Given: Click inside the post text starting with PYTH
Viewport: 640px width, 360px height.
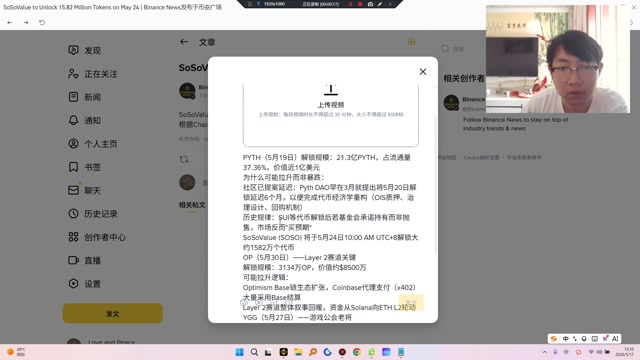Looking at the screenshot, I should (330, 237).
